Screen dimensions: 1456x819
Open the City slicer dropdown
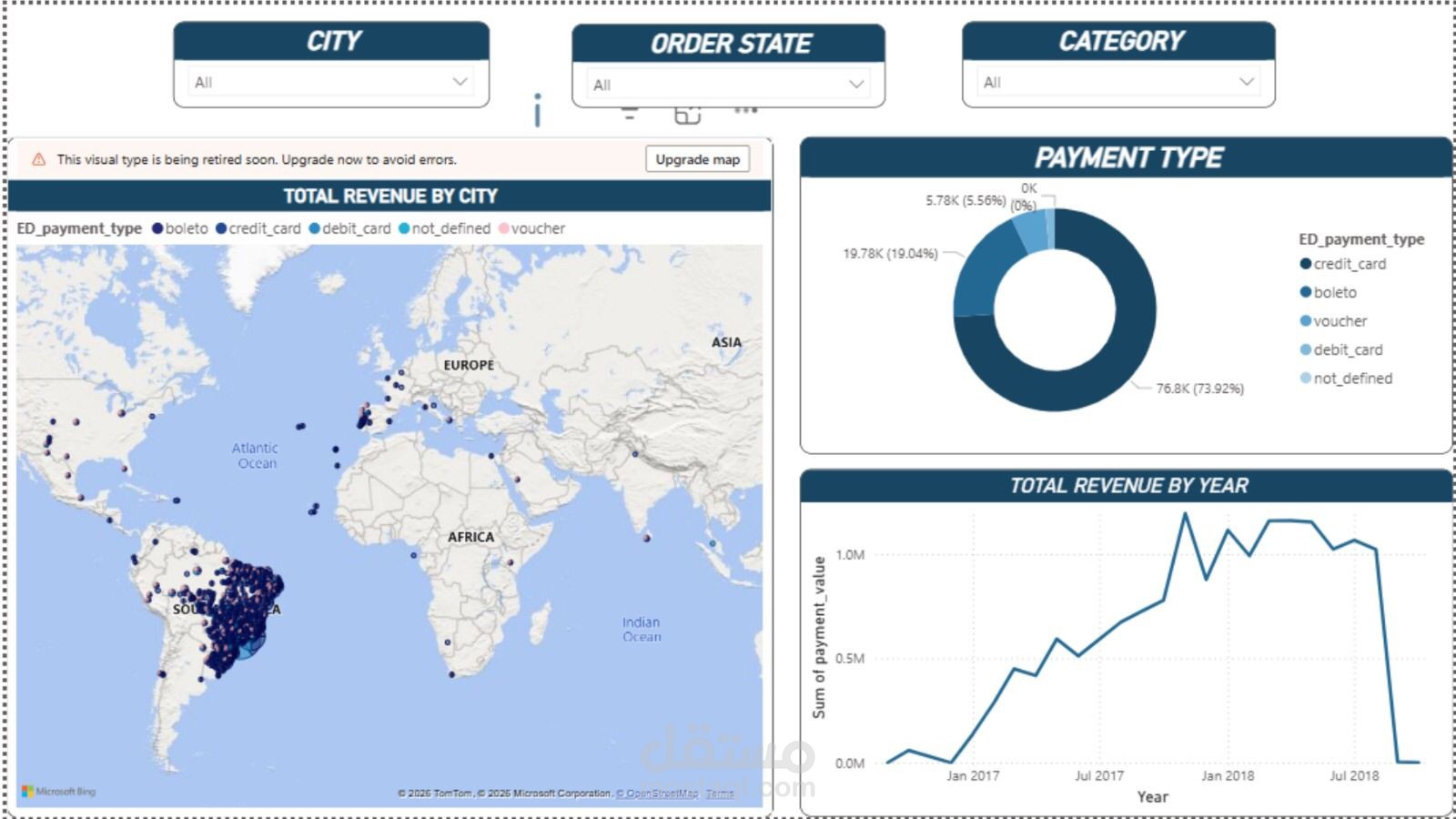coord(462,81)
